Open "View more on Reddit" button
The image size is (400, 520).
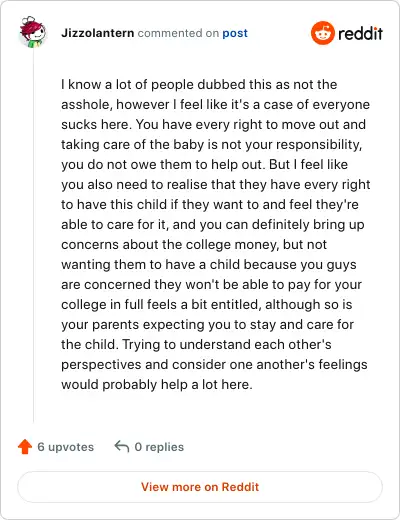(200, 487)
